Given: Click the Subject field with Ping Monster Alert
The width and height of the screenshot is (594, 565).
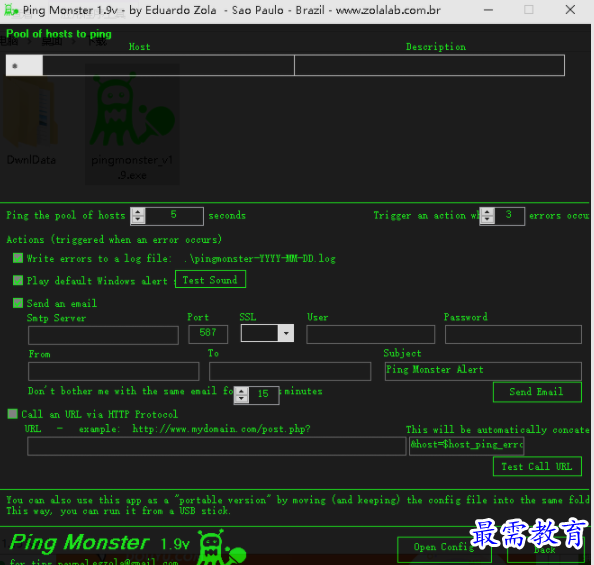Looking at the screenshot, I should pos(483,371).
